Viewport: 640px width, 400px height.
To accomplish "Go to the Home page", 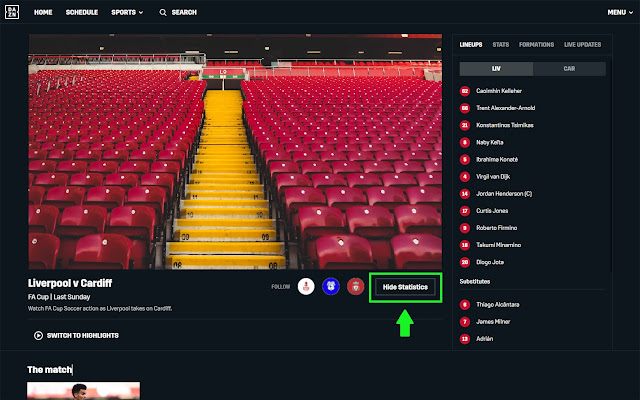I will pyautogui.click(x=43, y=13).
